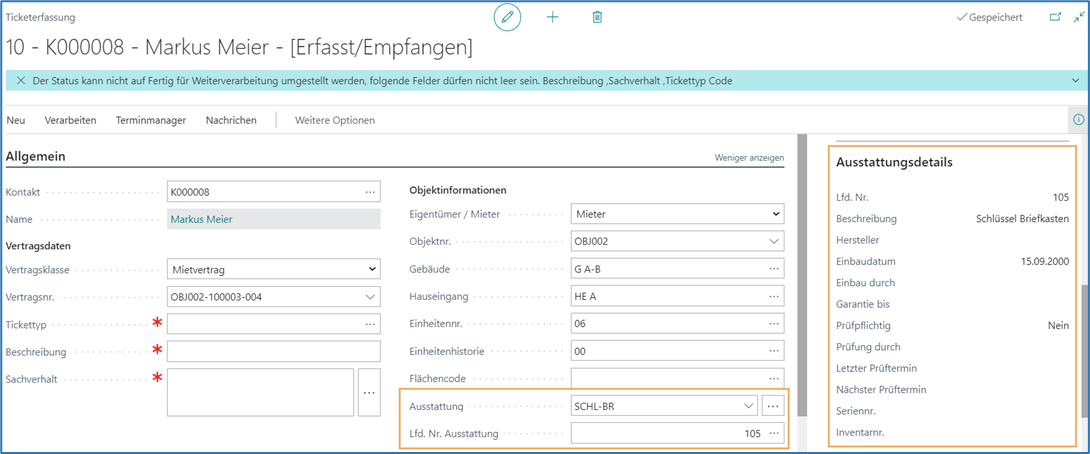Open the Terminmanager menu
1090x454 pixels.
point(151,120)
